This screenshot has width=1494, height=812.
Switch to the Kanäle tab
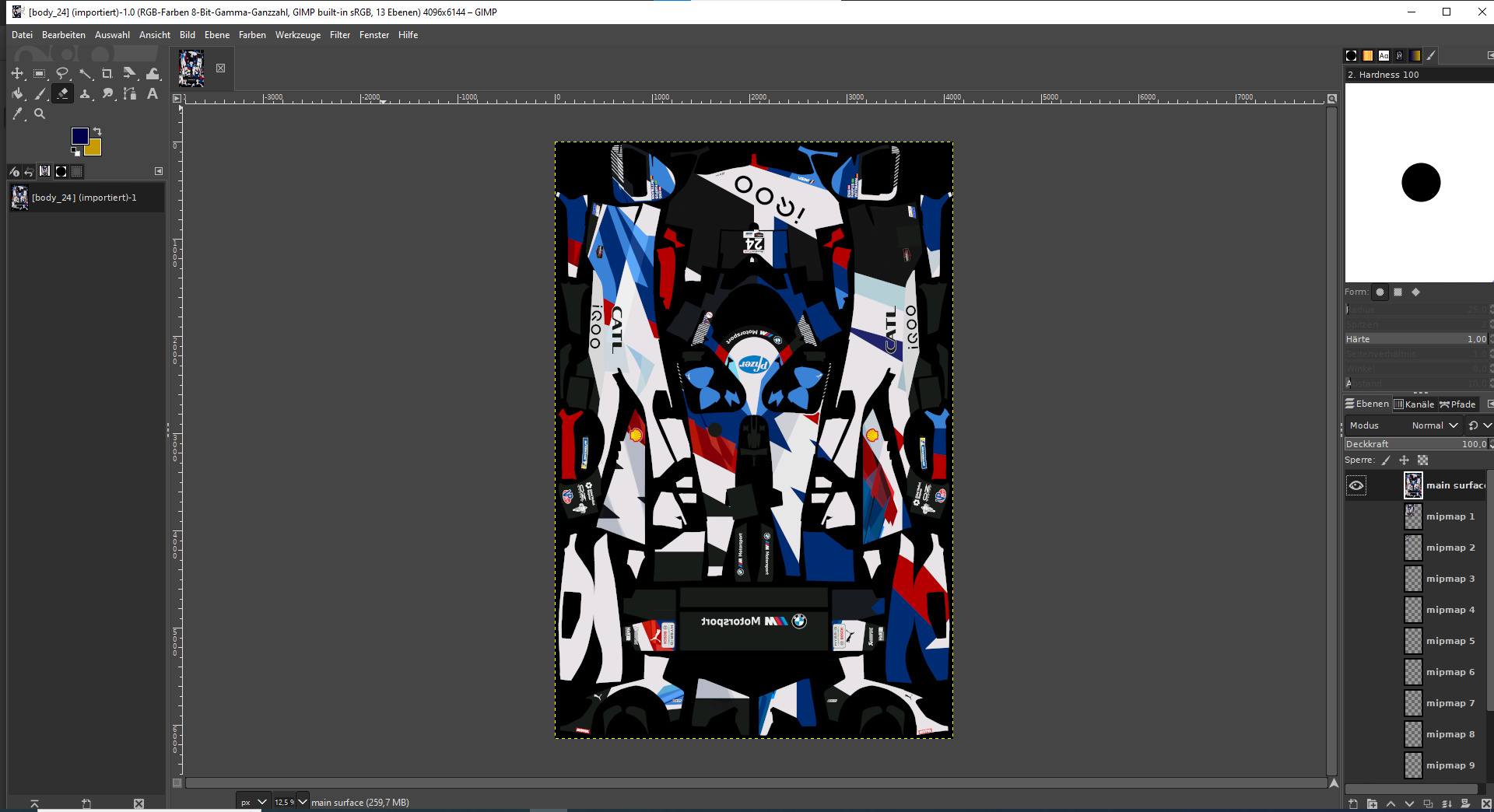[1414, 404]
